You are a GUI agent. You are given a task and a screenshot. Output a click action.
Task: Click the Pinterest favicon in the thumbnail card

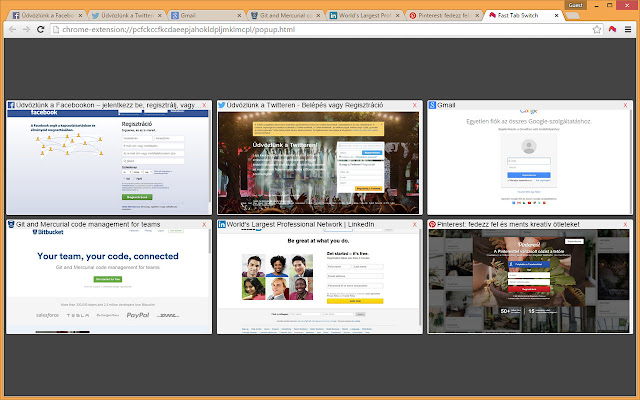click(x=432, y=224)
